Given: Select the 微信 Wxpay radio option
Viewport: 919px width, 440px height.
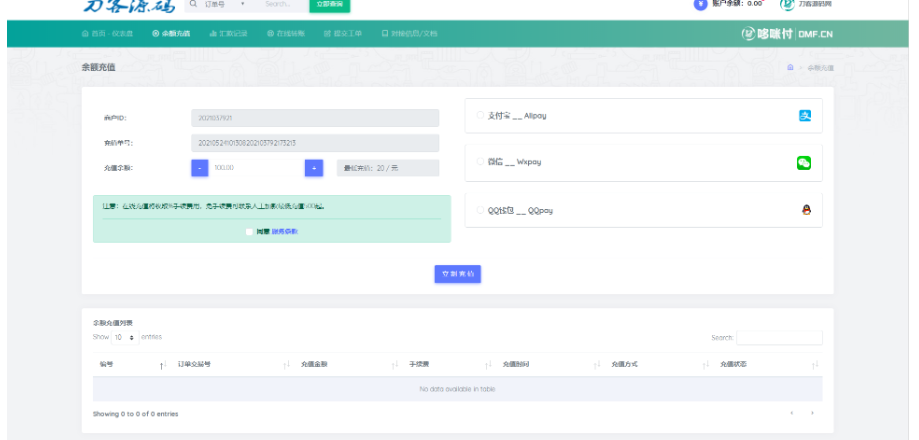Looking at the screenshot, I should [x=479, y=162].
